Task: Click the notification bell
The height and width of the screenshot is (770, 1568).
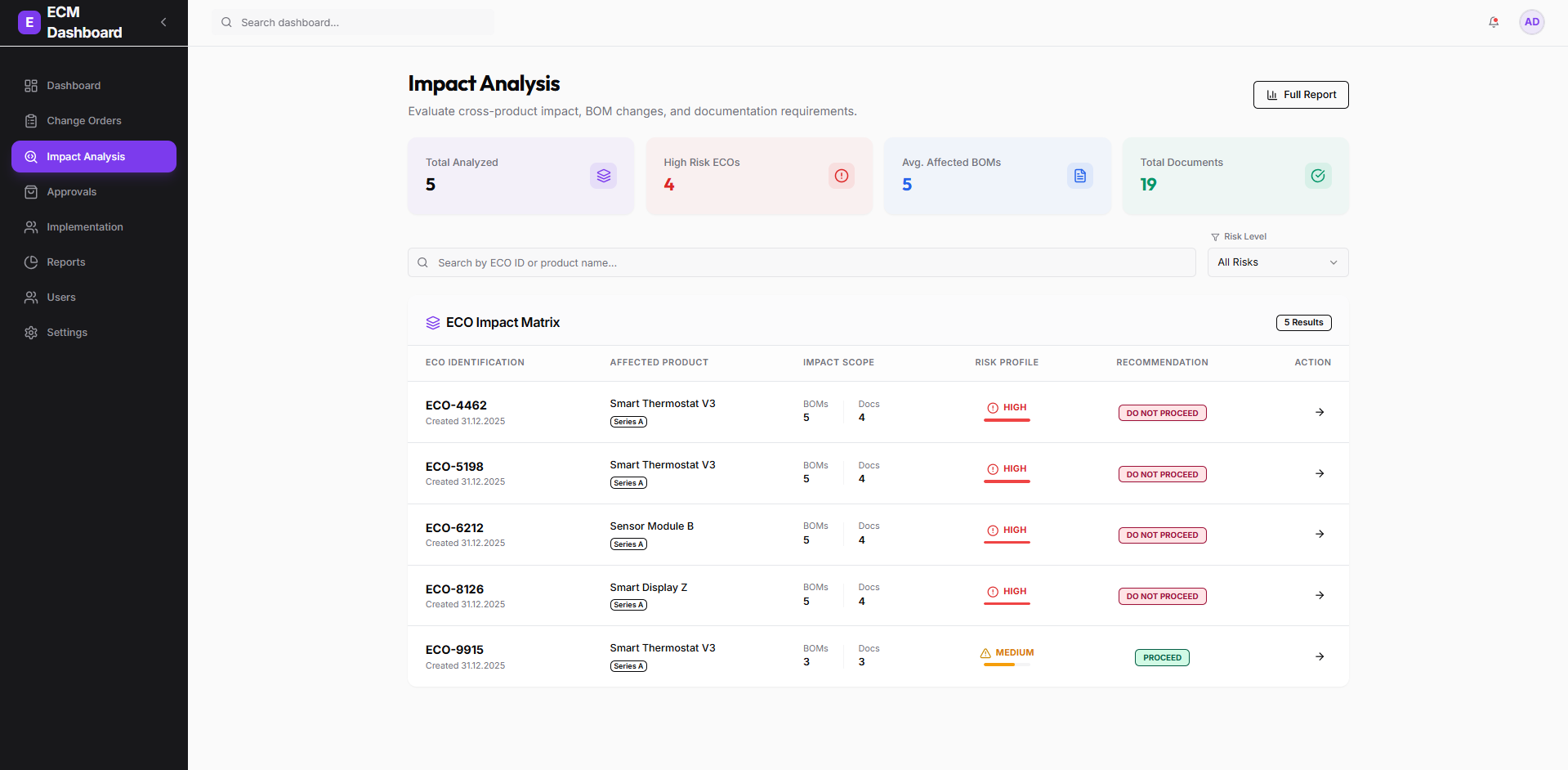Action: [1493, 22]
